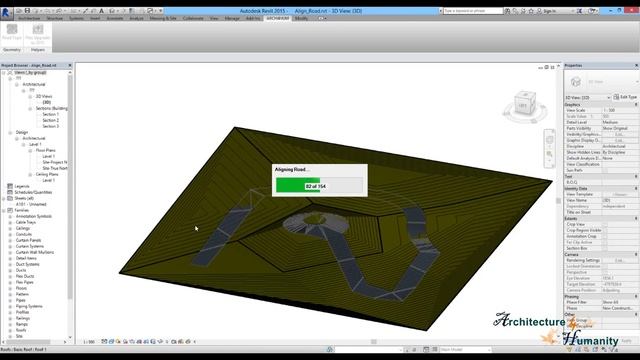Collapse the Graphics section in Properties
The image size is (640, 360).
pyautogui.click(x=636, y=105)
